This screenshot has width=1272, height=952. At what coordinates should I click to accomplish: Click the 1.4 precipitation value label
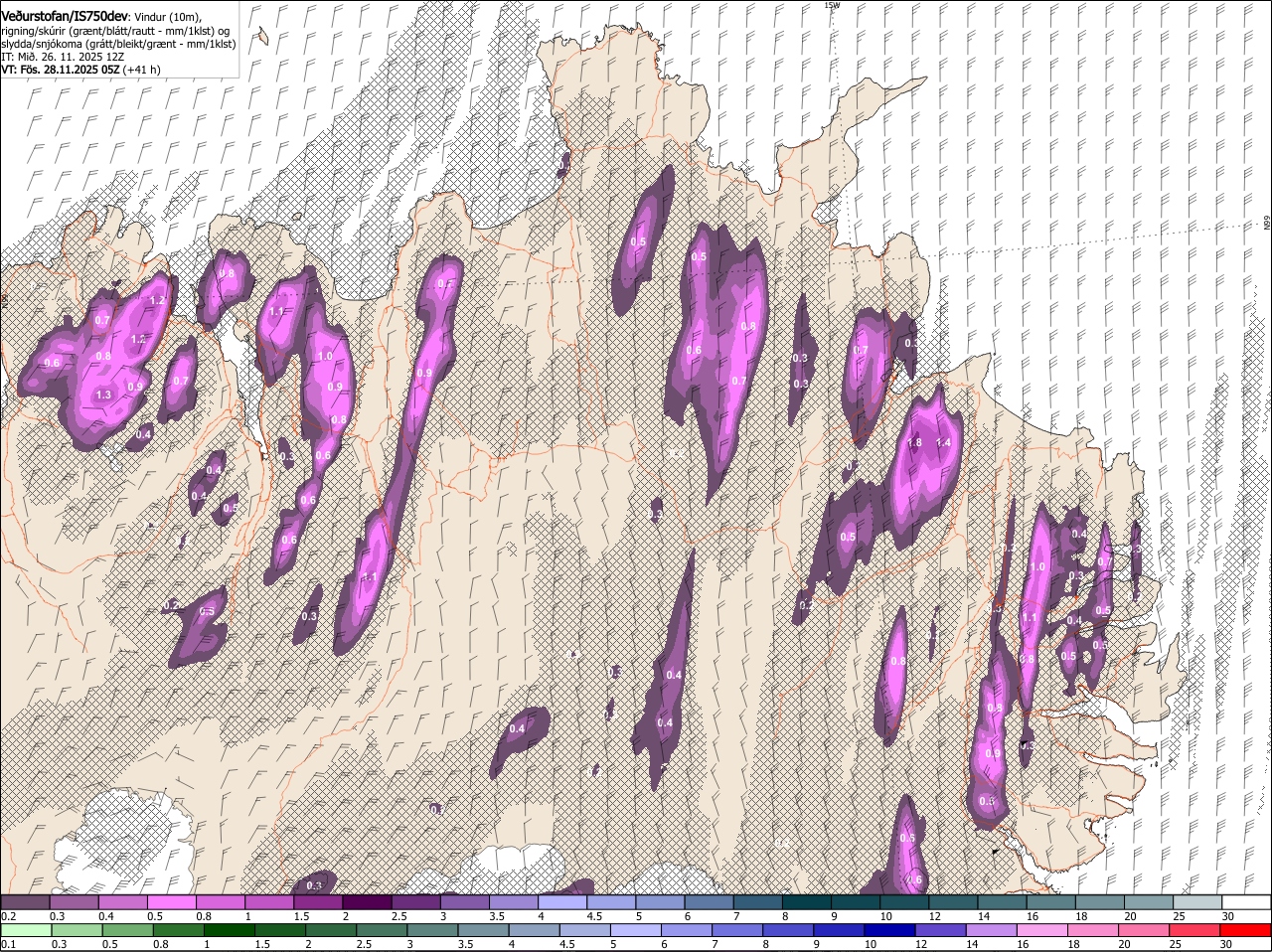click(944, 442)
